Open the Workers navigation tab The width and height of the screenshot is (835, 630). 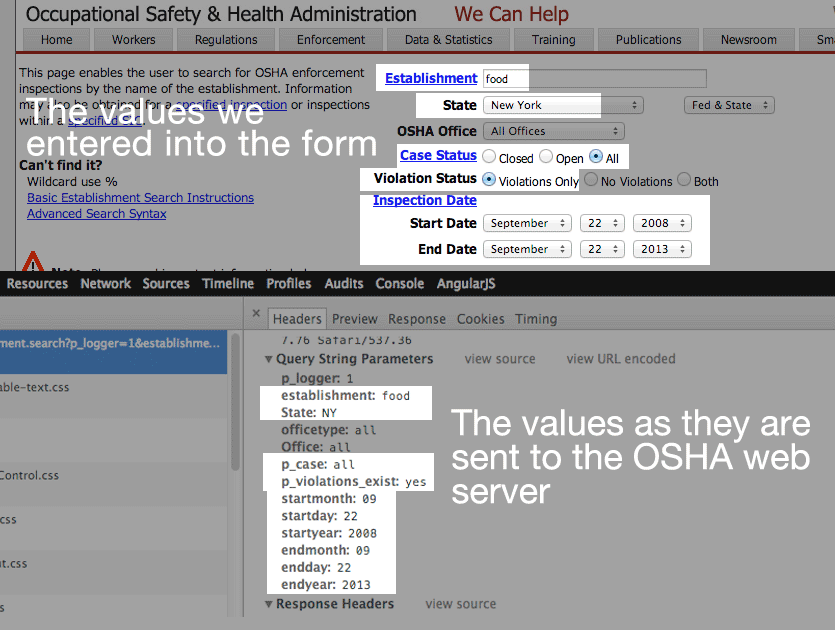tap(134, 40)
